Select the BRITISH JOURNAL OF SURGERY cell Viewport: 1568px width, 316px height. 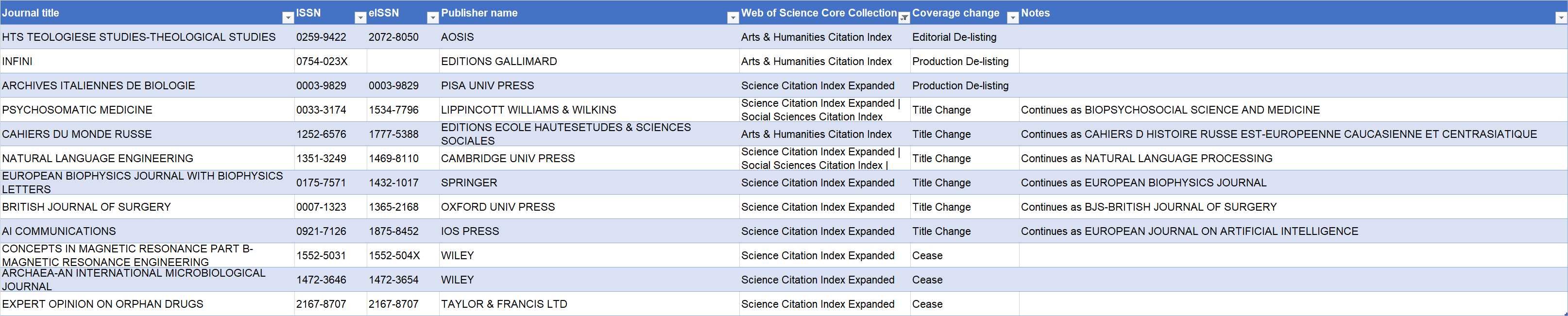(x=147, y=207)
